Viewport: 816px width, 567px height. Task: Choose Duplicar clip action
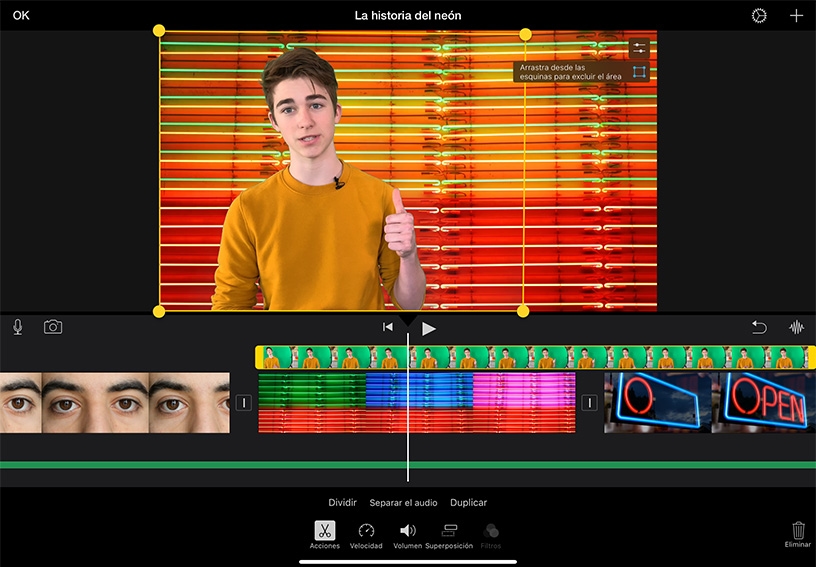(x=468, y=502)
